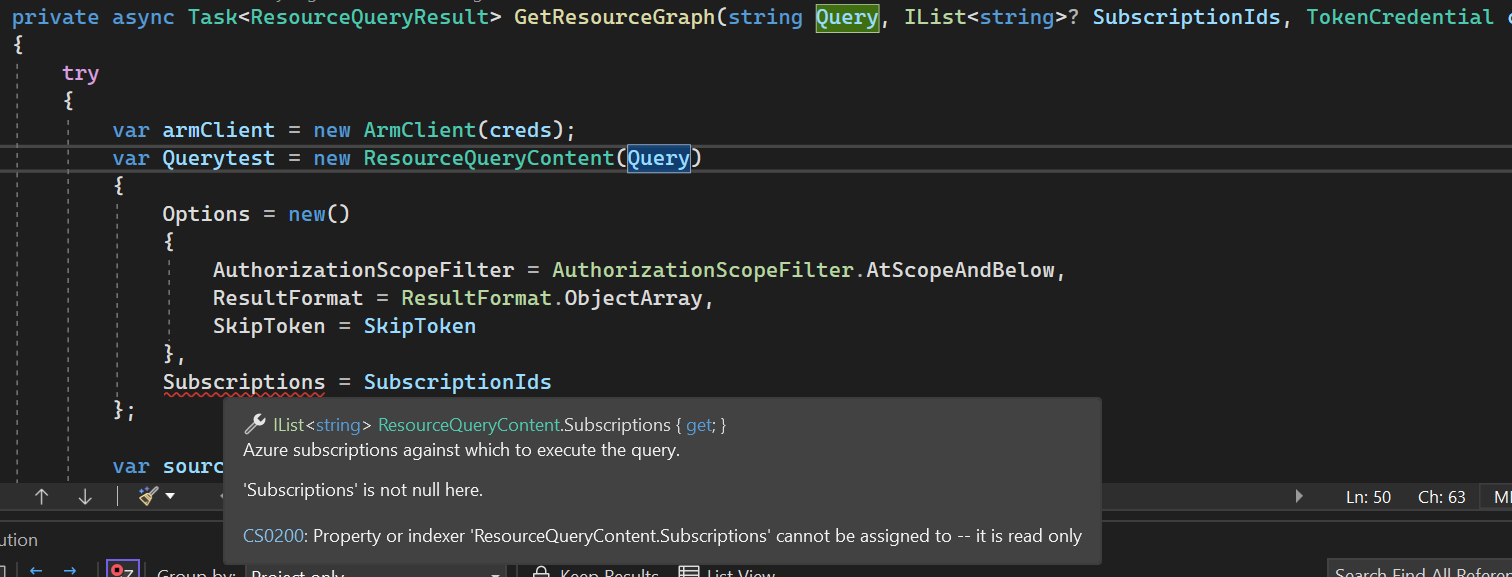Click the wrench property icon in the tooltip
The image size is (1512, 577).
(253, 423)
